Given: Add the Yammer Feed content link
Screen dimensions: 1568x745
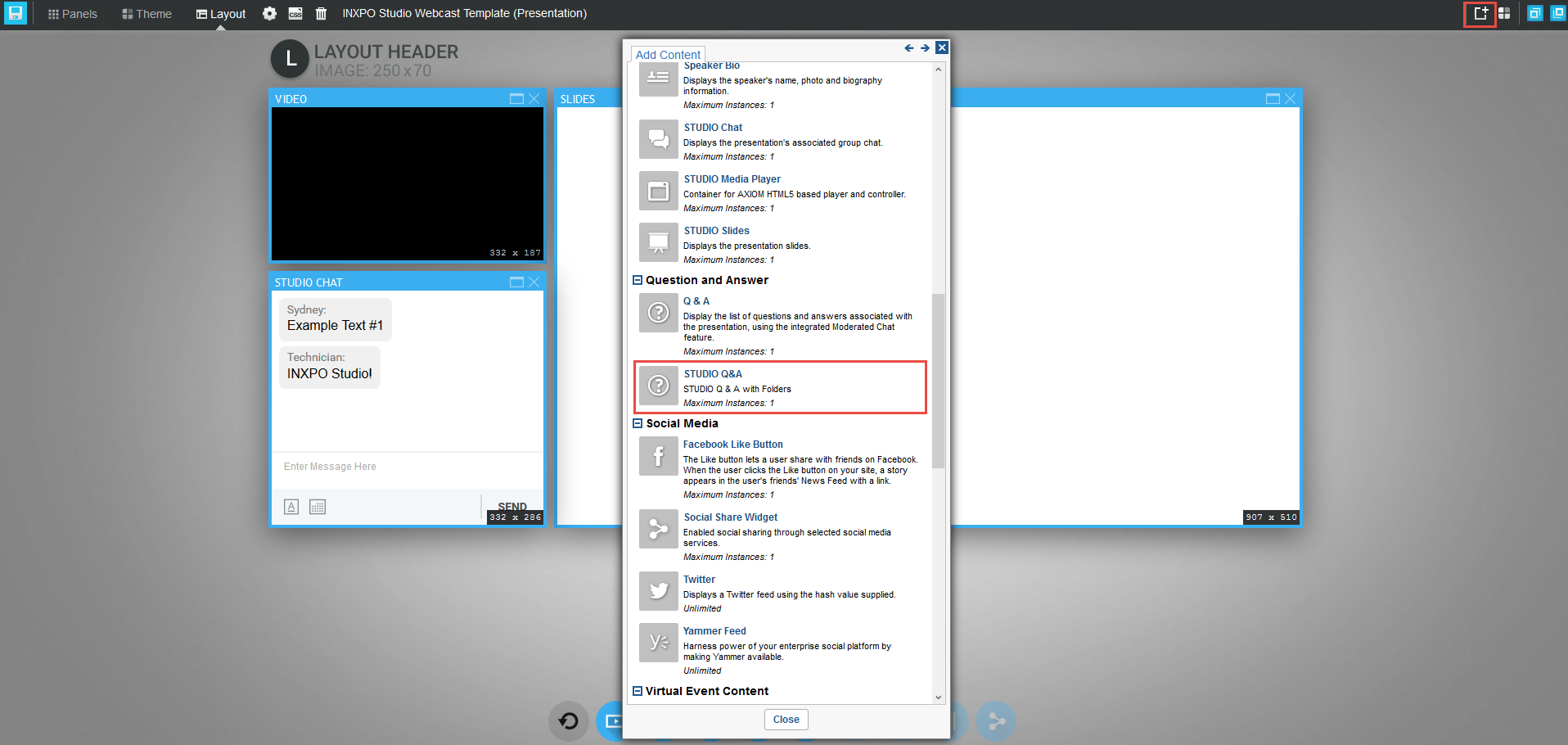Looking at the screenshot, I should point(714,631).
